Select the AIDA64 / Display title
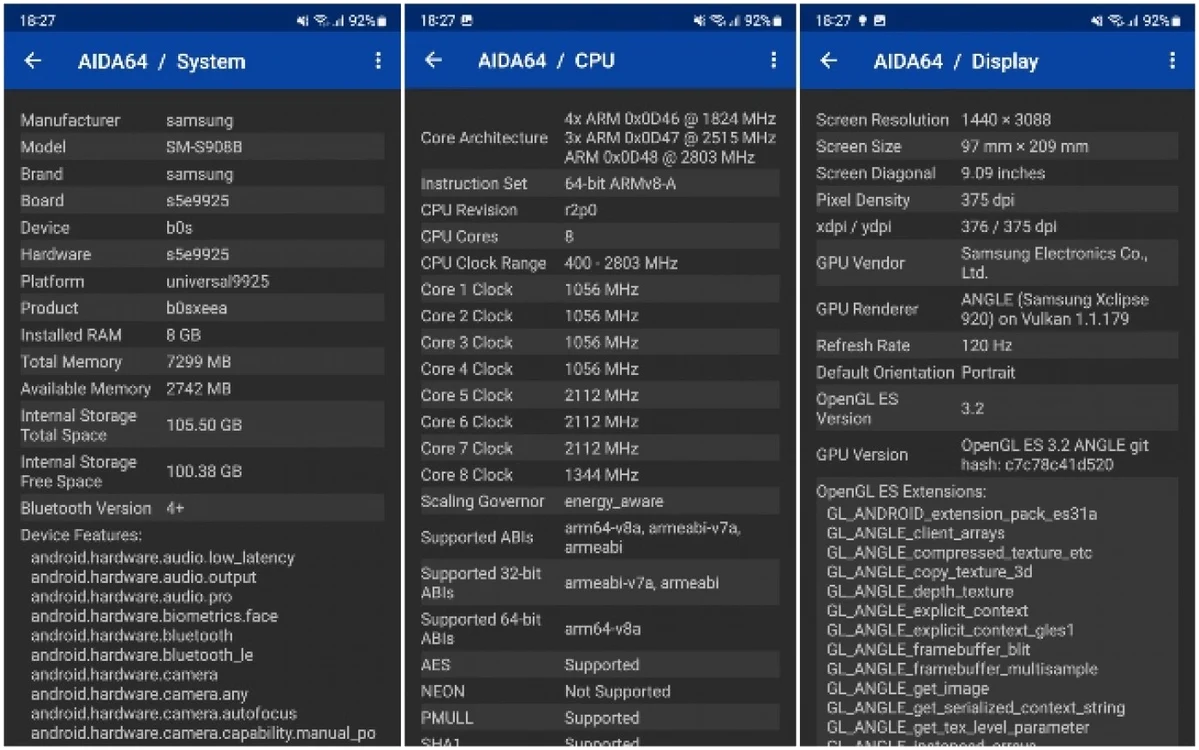 point(956,62)
